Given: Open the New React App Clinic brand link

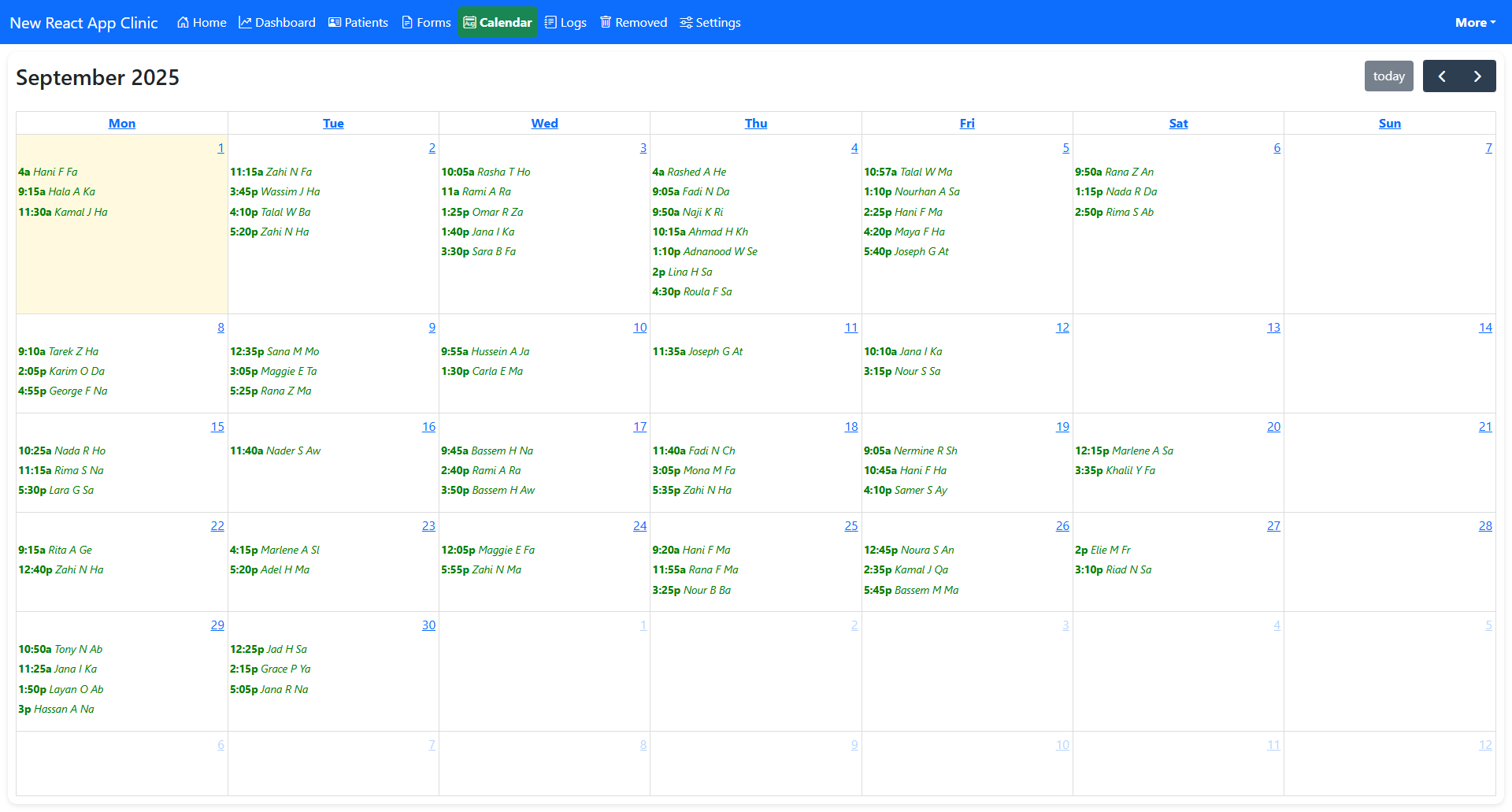Looking at the screenshot, I should click(x=83, y=23).
